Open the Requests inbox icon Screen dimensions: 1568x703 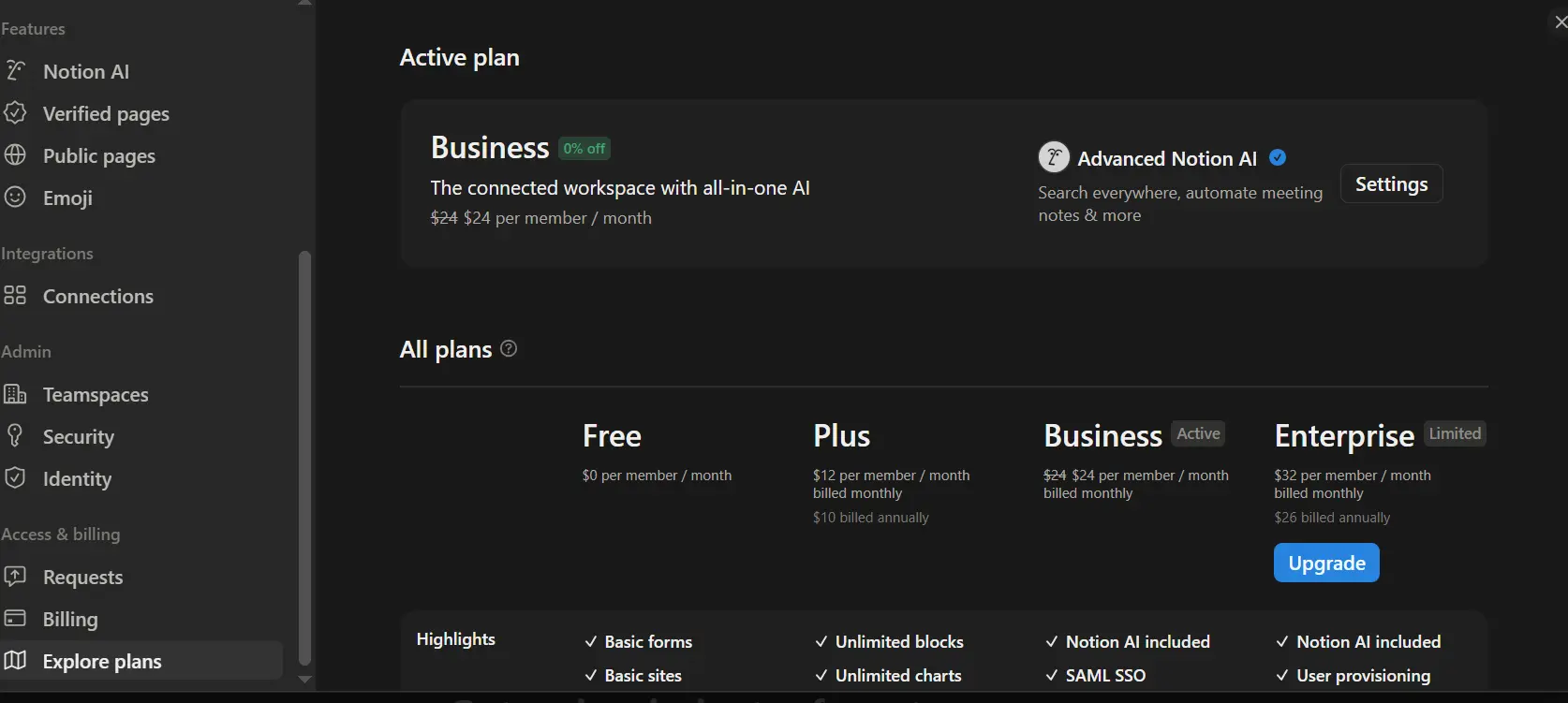15,576
